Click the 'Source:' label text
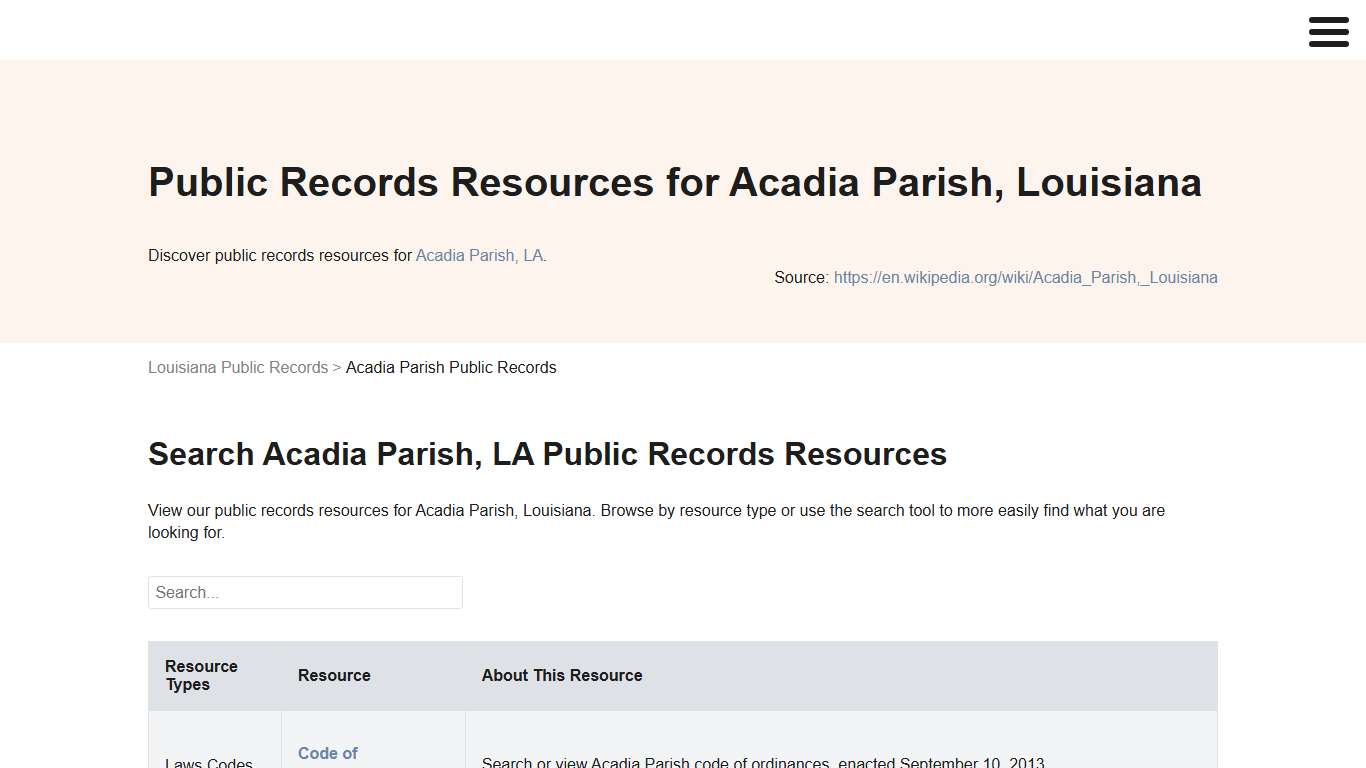 [x=802, y=277]
